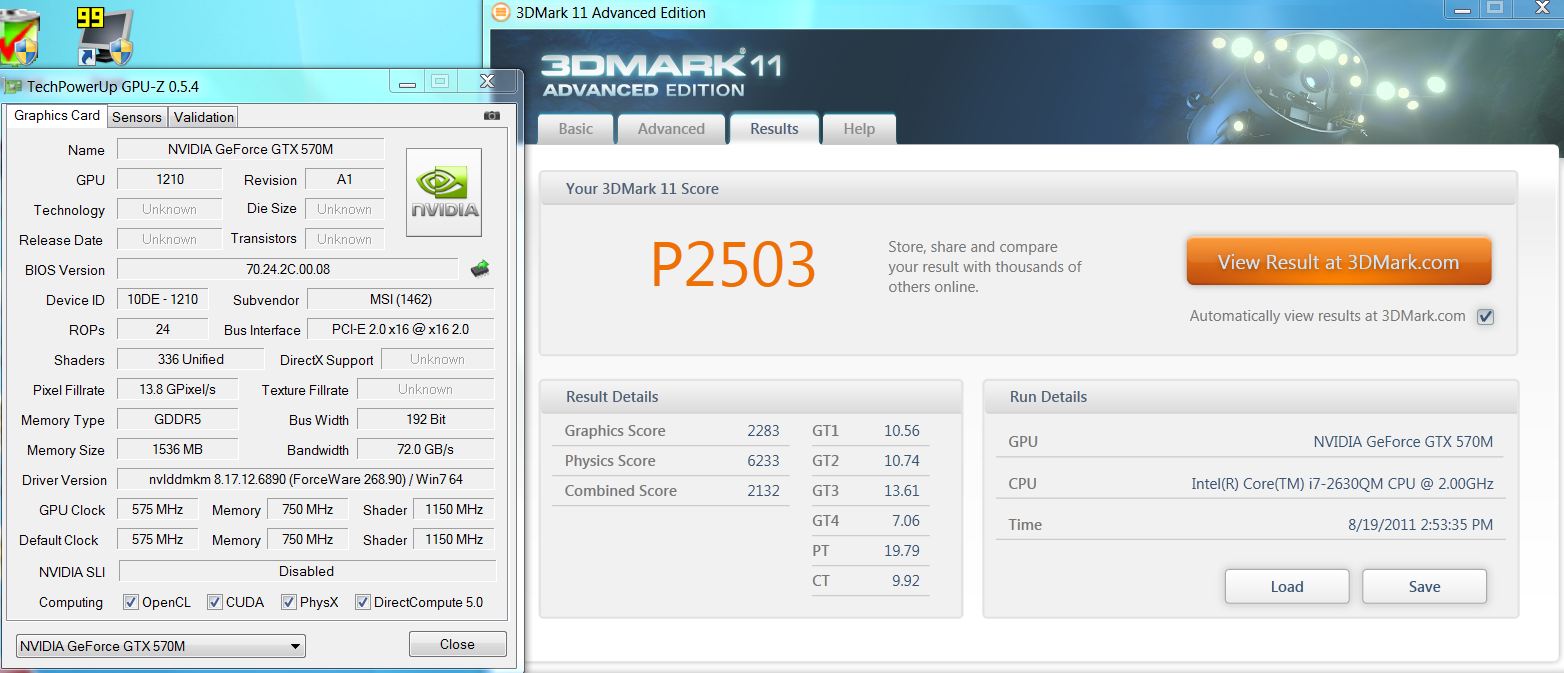This screenshot has width=1564, height=673.
Task: Click View Result at 3DMark.com button
Action: tap(1338, 262)
